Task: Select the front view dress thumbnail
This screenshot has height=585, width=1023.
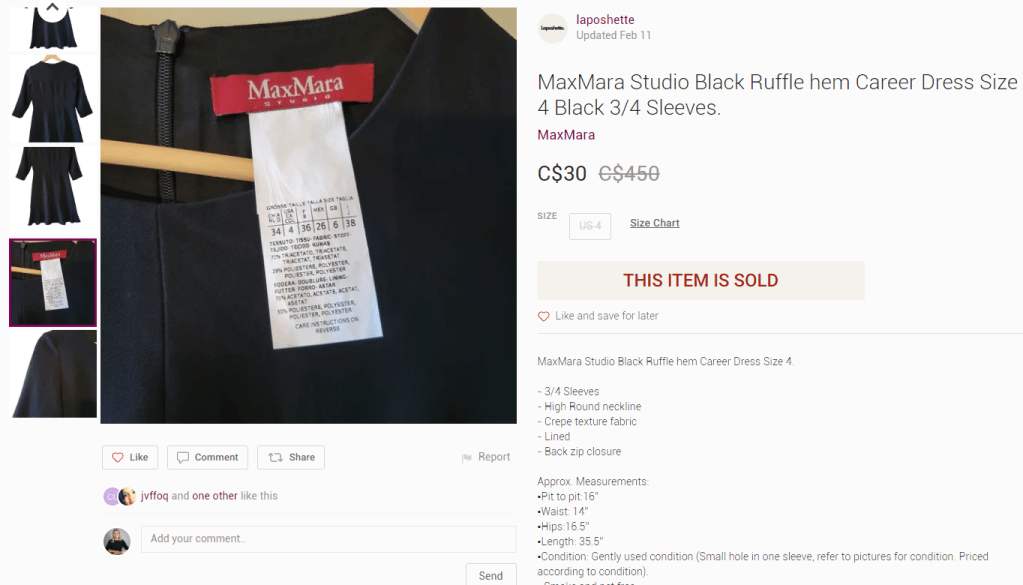Action: (x=53, y=98)
